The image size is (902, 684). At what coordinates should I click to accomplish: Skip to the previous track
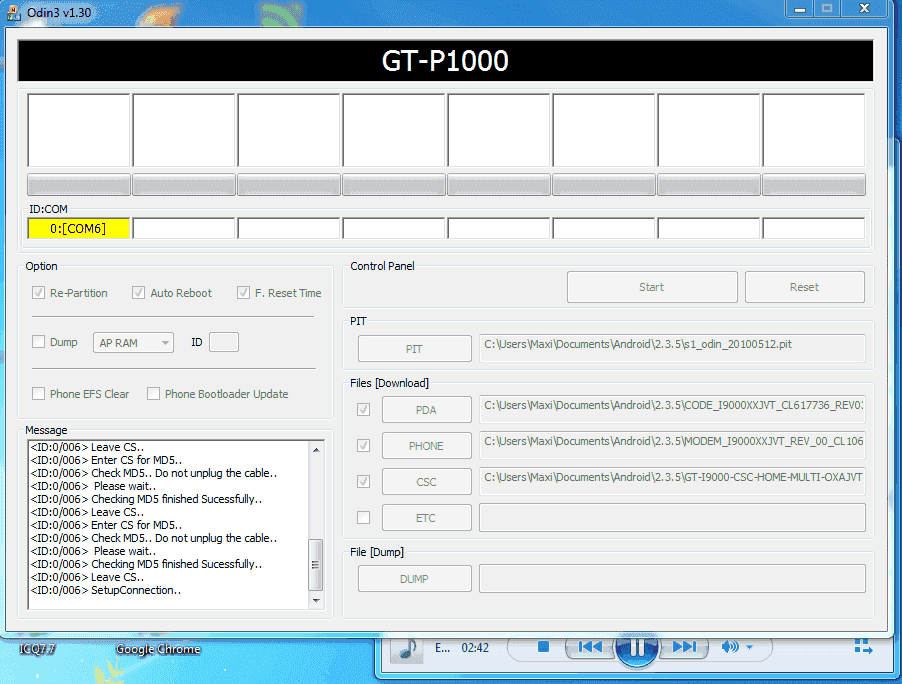click(x=590, y=647)
